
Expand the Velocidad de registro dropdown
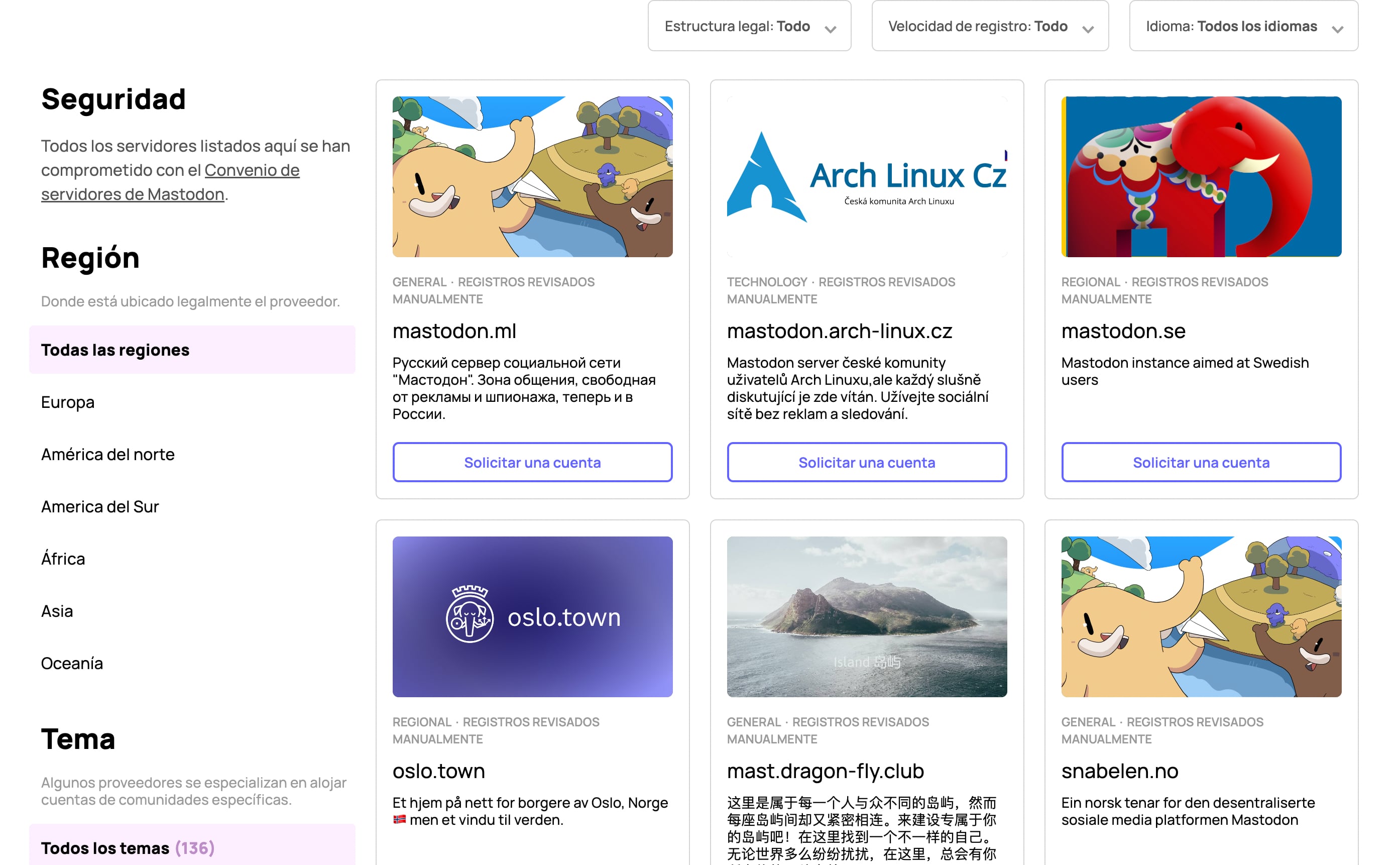pyautogui.click(x=989, y=26)
